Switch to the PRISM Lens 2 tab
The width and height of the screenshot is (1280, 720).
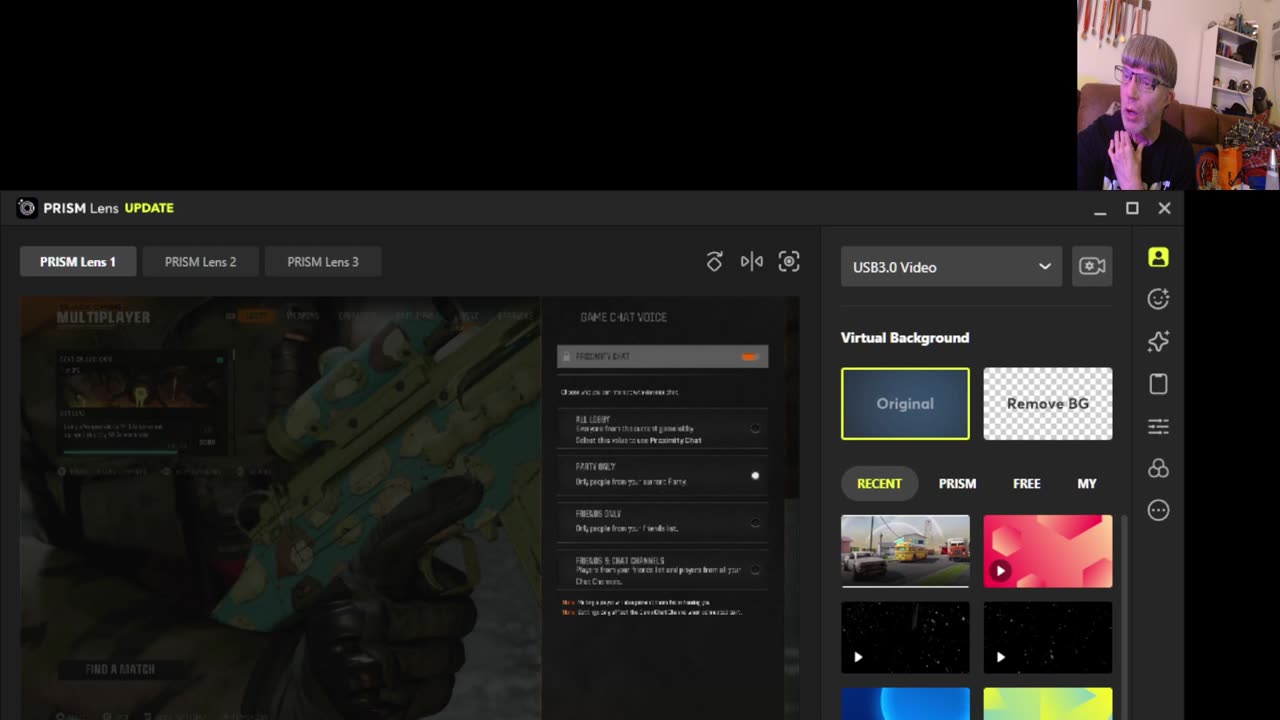point(201,262)
